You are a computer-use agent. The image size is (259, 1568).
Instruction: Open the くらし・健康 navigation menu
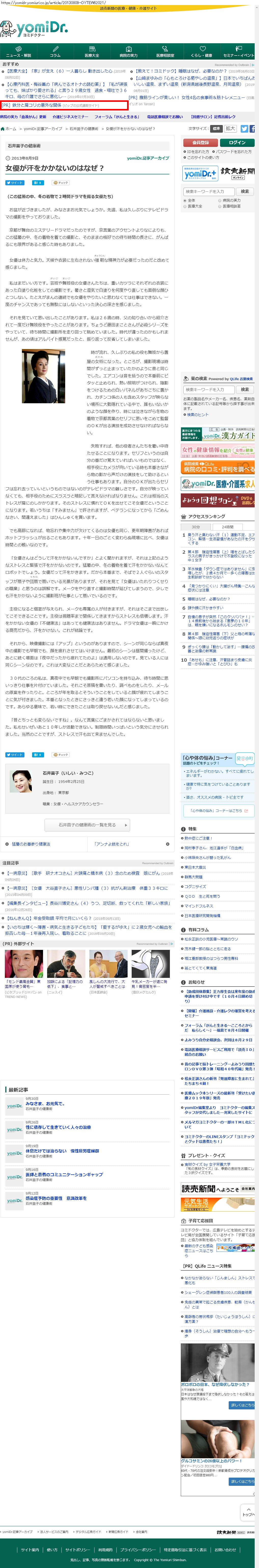(x=201, y=51)
